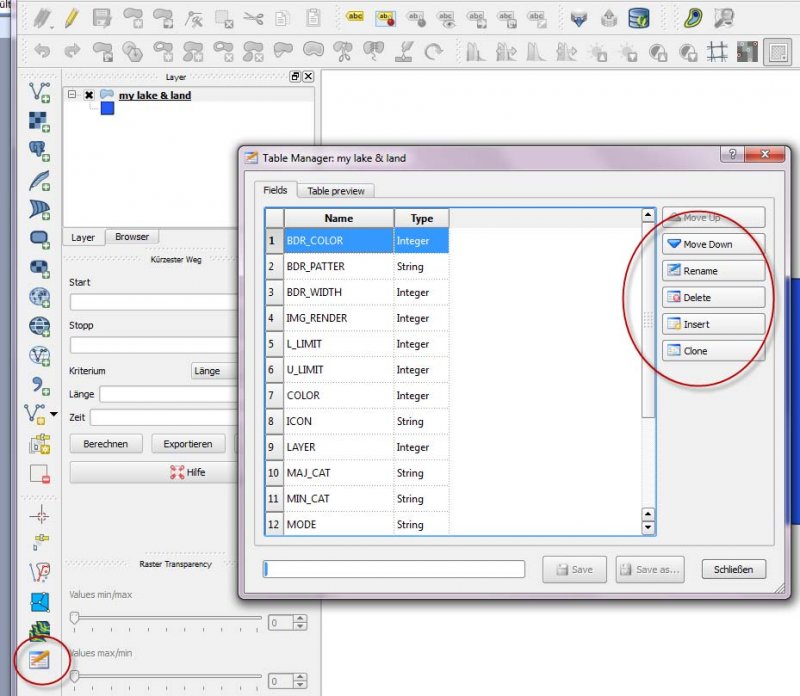Click the Coordinate Capture crosshair icon
The height and width of the screenshot is (696, 800).
click(x=40, y=516)
